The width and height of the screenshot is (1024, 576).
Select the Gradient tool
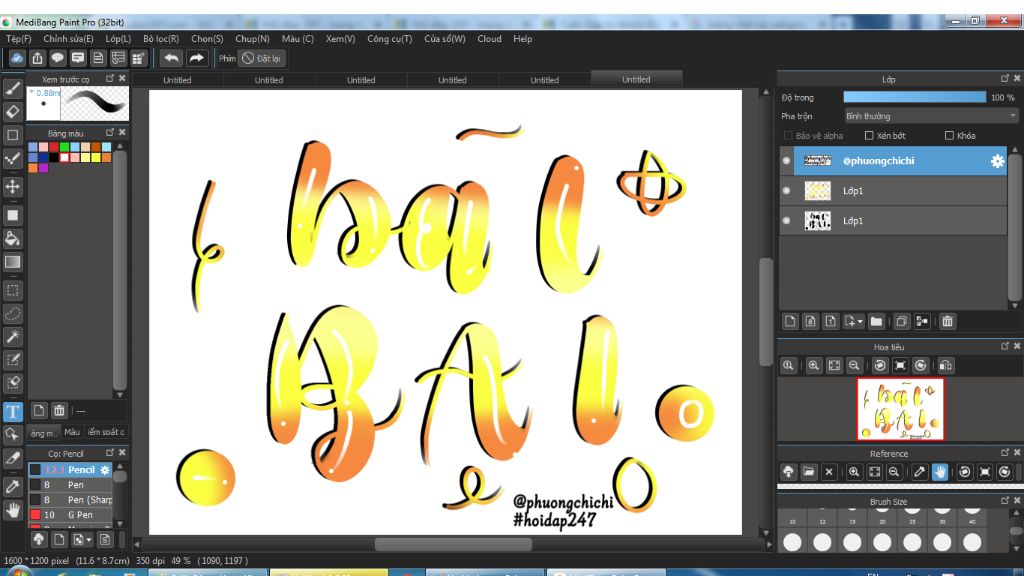click(12, 262)
